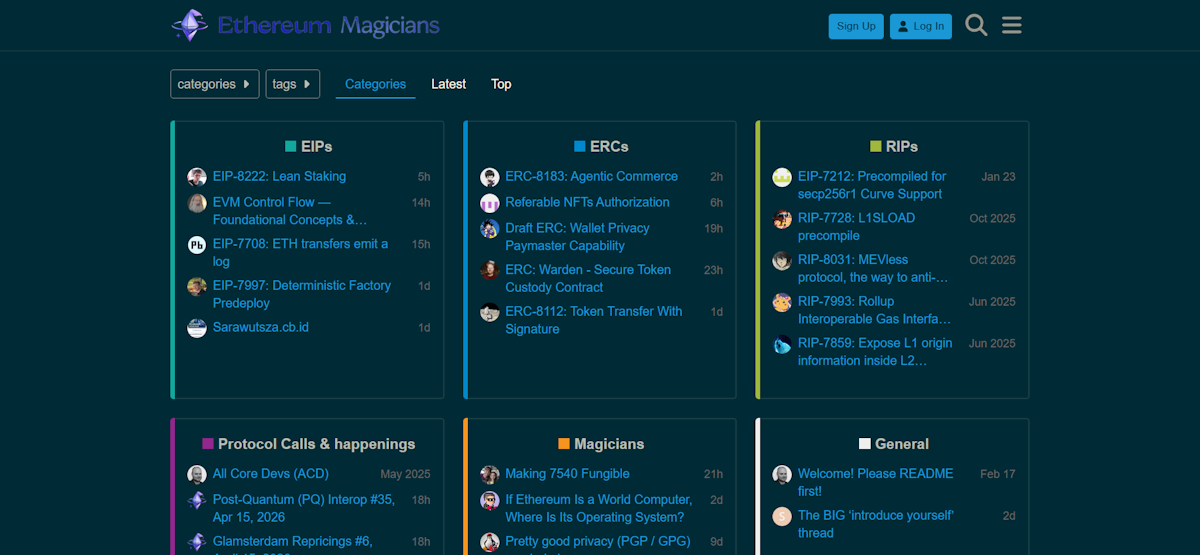Image resolution: width=1200 pixels, height=555 pixels.
Task: Open topic 'Sarawutsza.cb.id'
Action: click(x=261, y=327)
